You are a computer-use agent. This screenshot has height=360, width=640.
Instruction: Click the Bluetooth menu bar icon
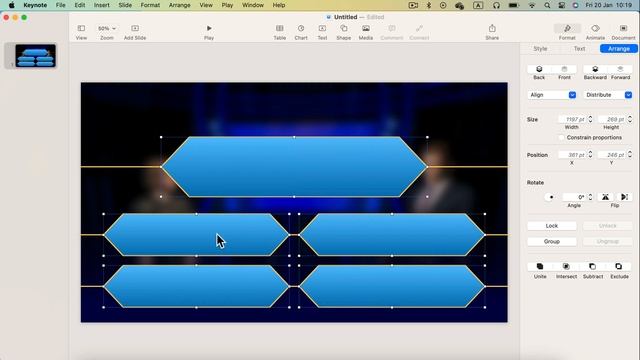(429, 5)
